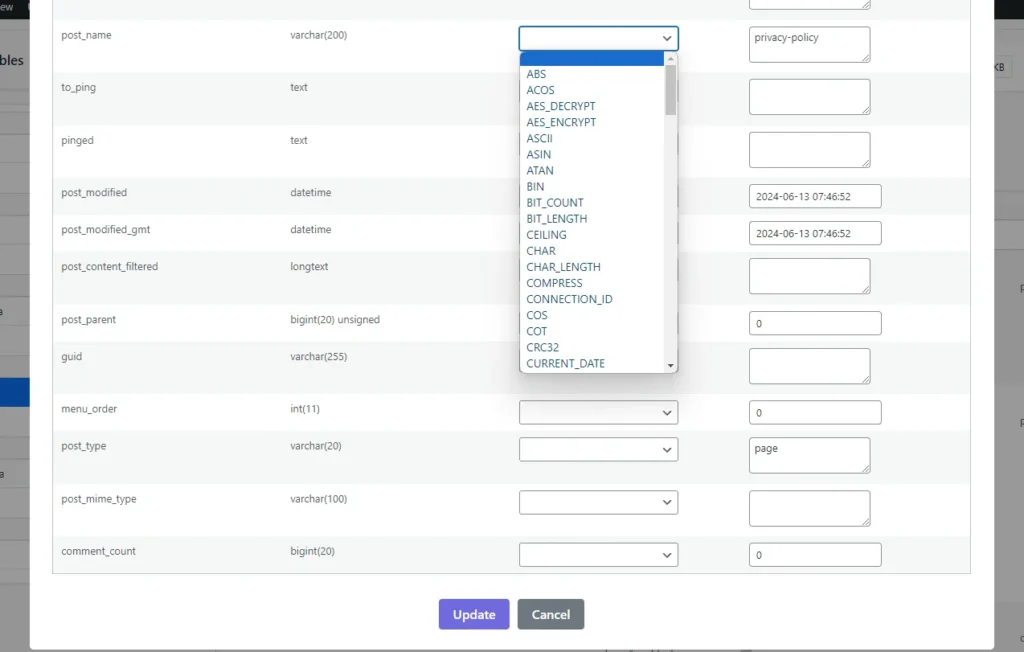Choose ASCII in the function dropdown

coord(539,138)
